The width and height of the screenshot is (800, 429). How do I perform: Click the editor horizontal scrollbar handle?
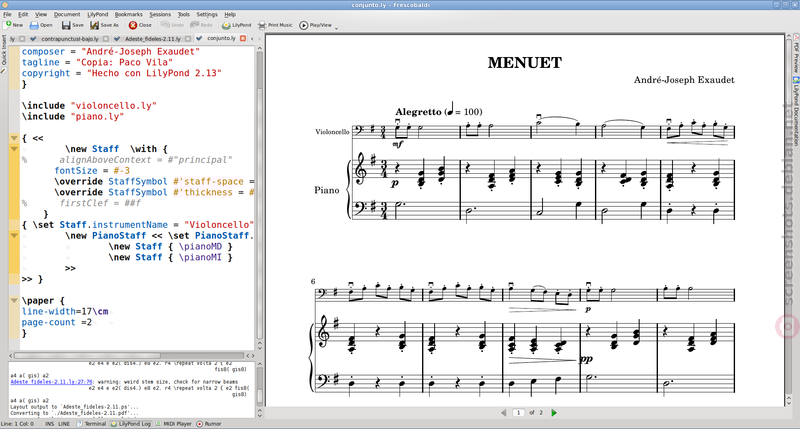87,356
